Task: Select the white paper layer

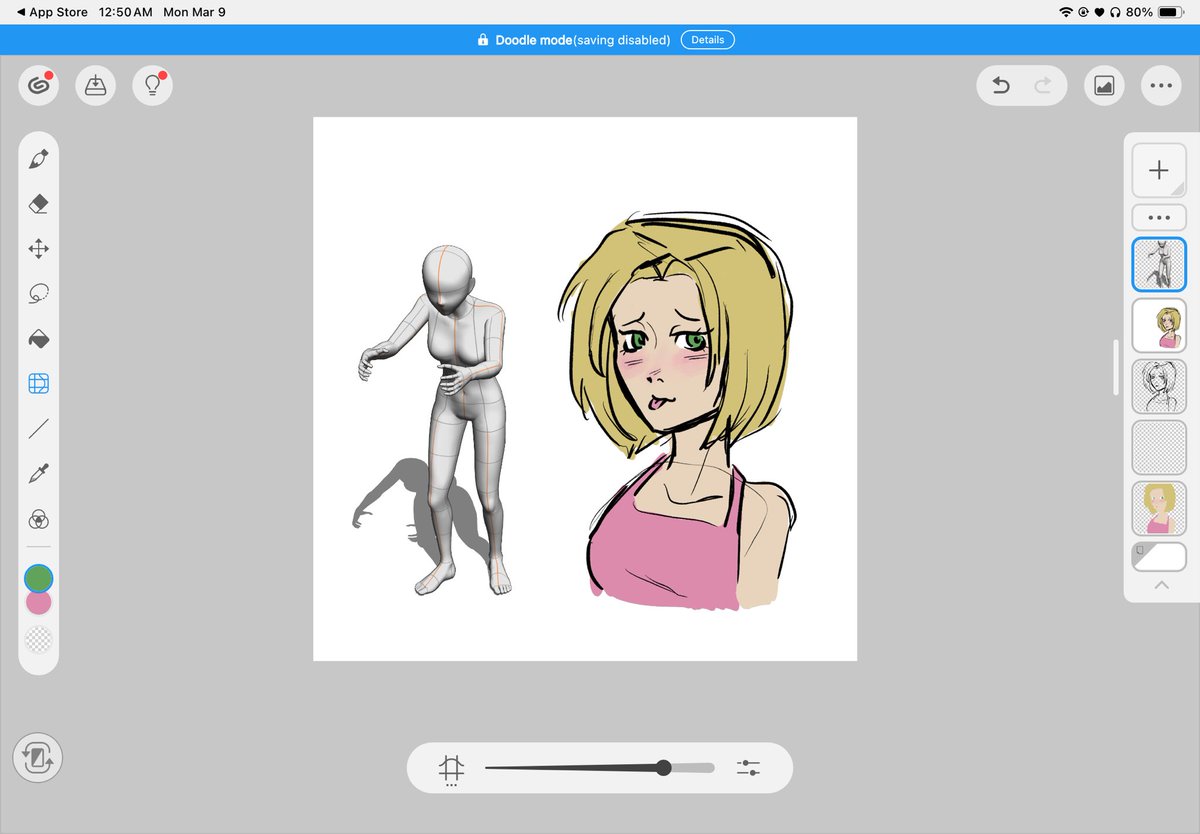Action: click(1159, 557)
